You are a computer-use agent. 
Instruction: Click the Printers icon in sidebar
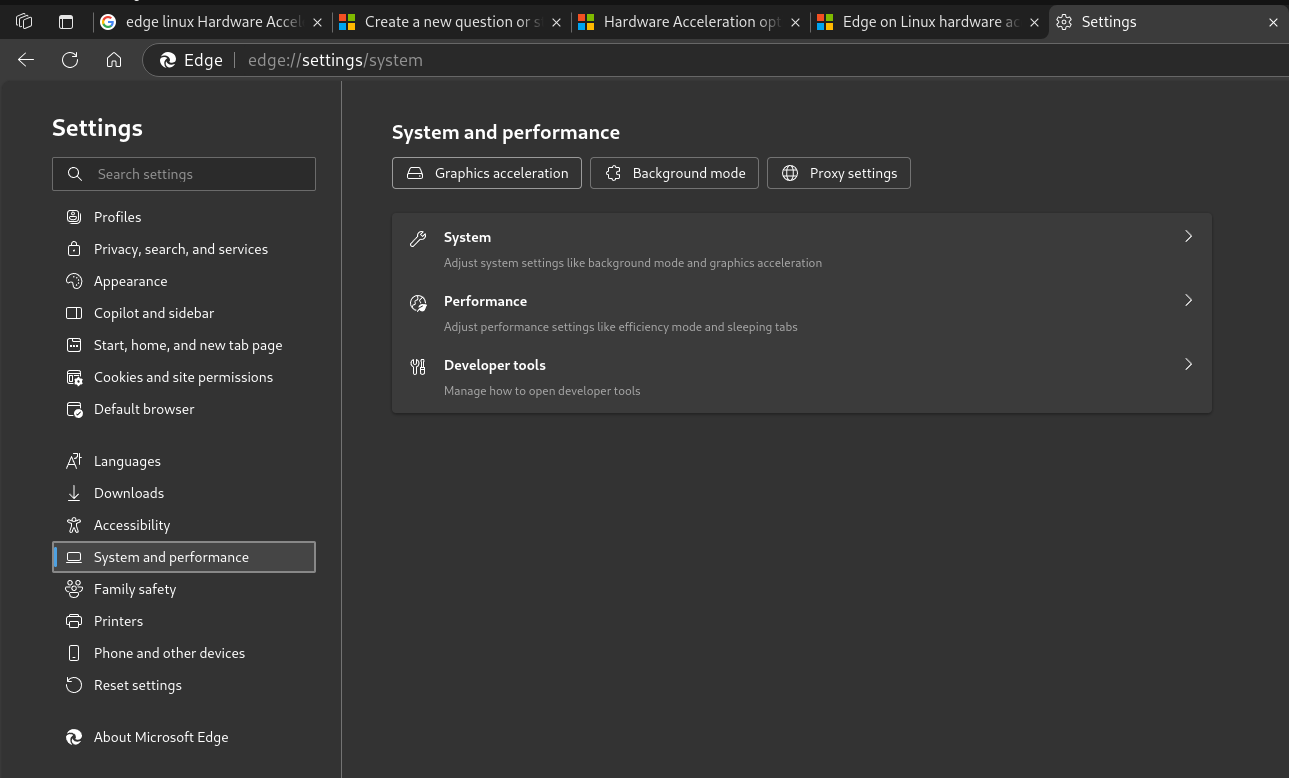74,621
